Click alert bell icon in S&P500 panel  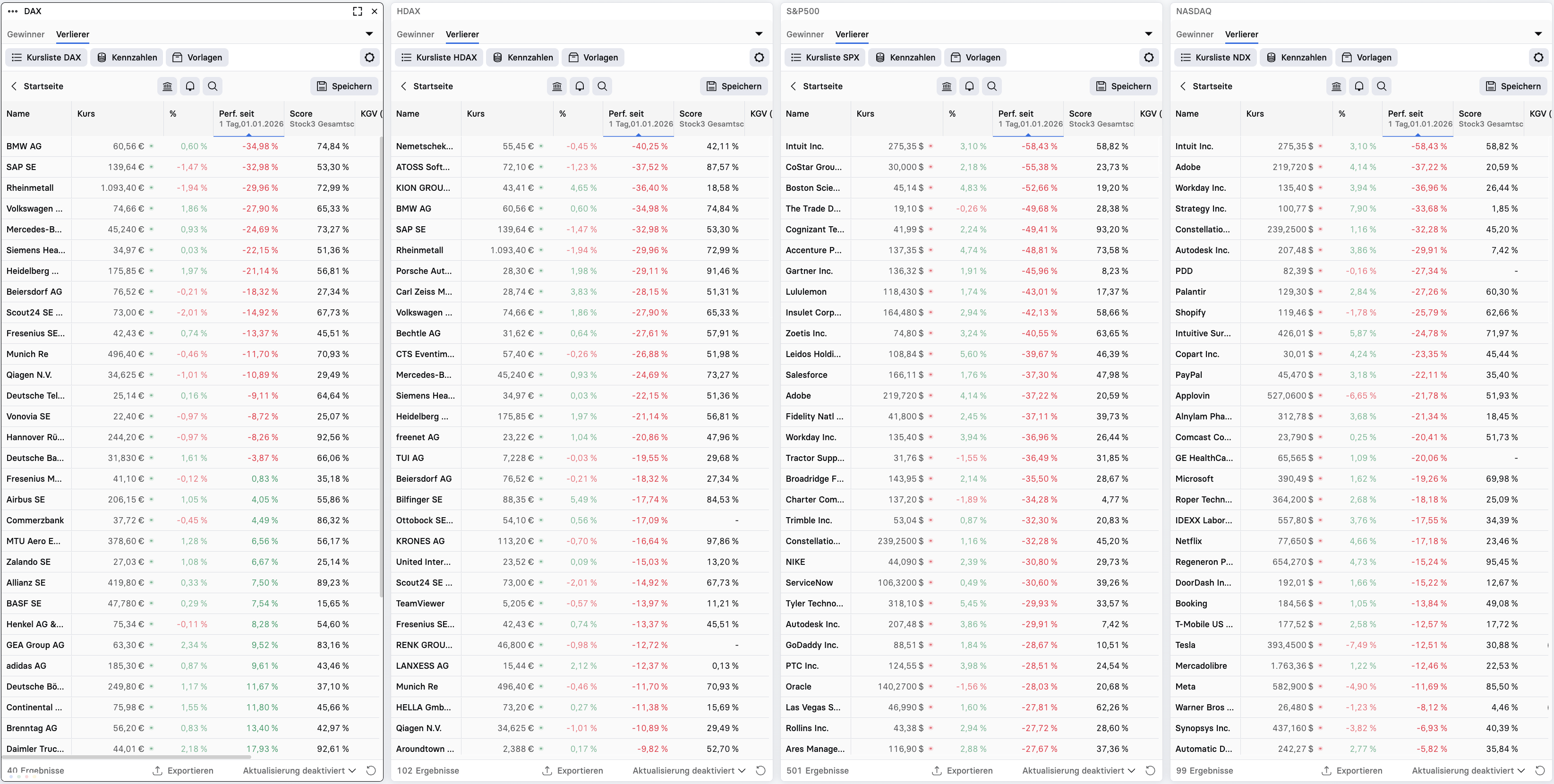tap(969, 86)
